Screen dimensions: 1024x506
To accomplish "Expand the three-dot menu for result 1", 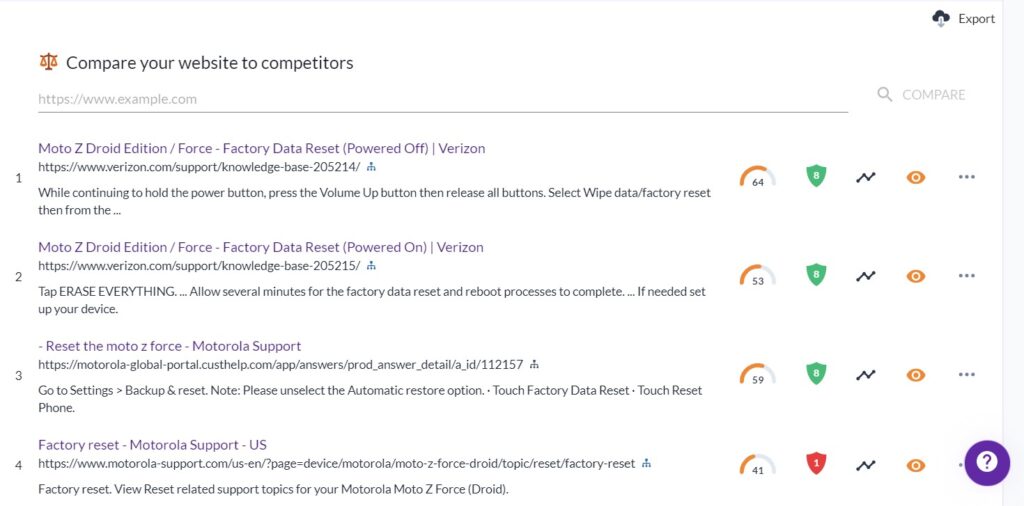I will tap(967, 177).
